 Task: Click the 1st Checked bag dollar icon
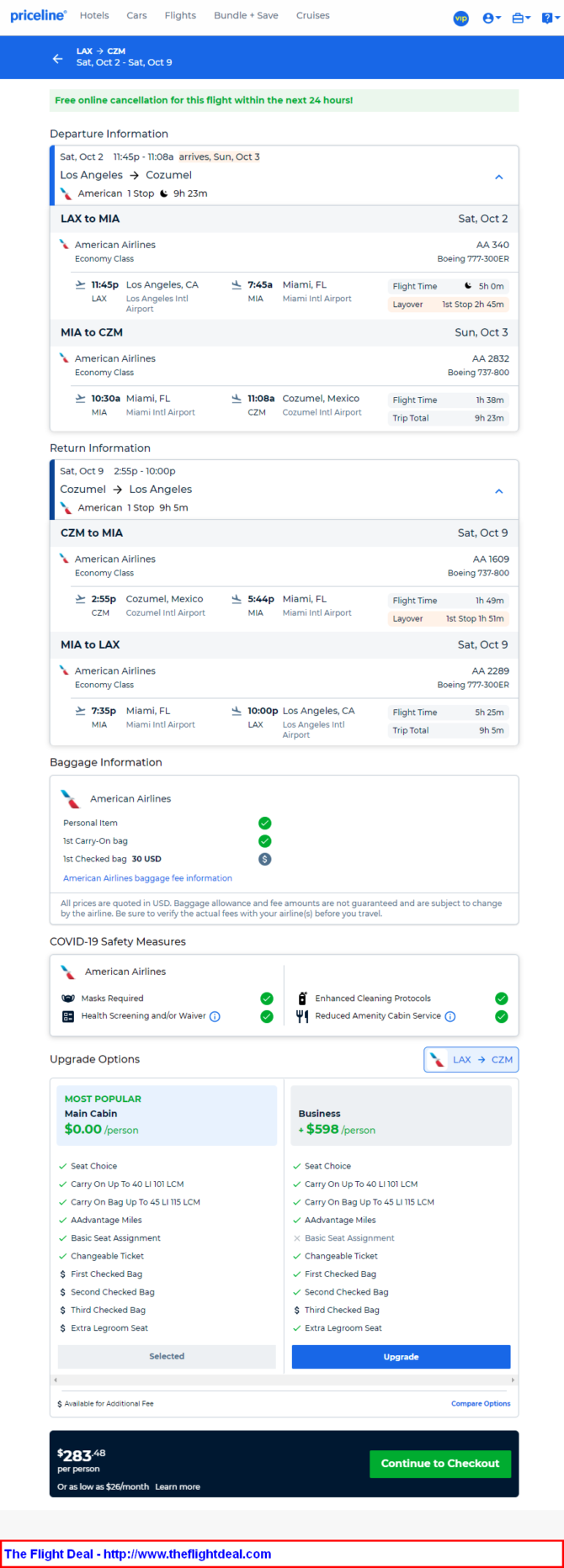(x=264, y=859)
